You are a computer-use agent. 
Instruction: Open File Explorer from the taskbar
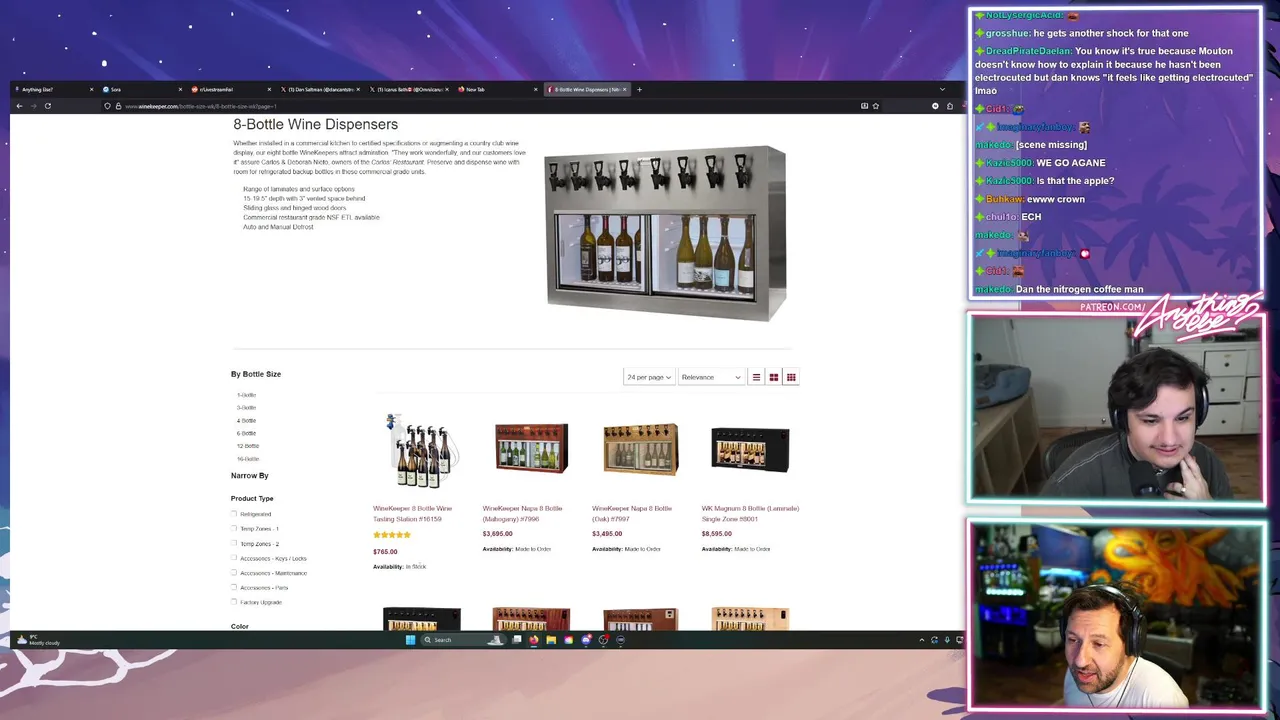point(550,640)
